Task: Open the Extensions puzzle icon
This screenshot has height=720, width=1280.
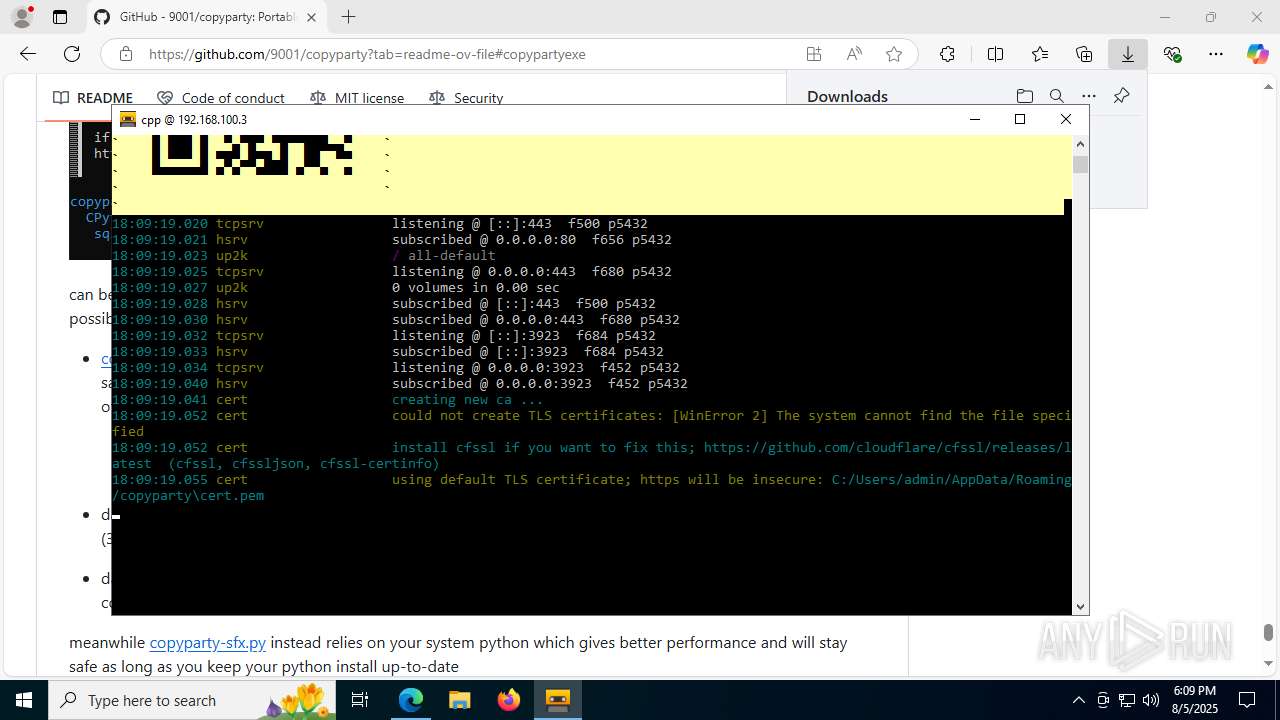Action: (947, 54)
